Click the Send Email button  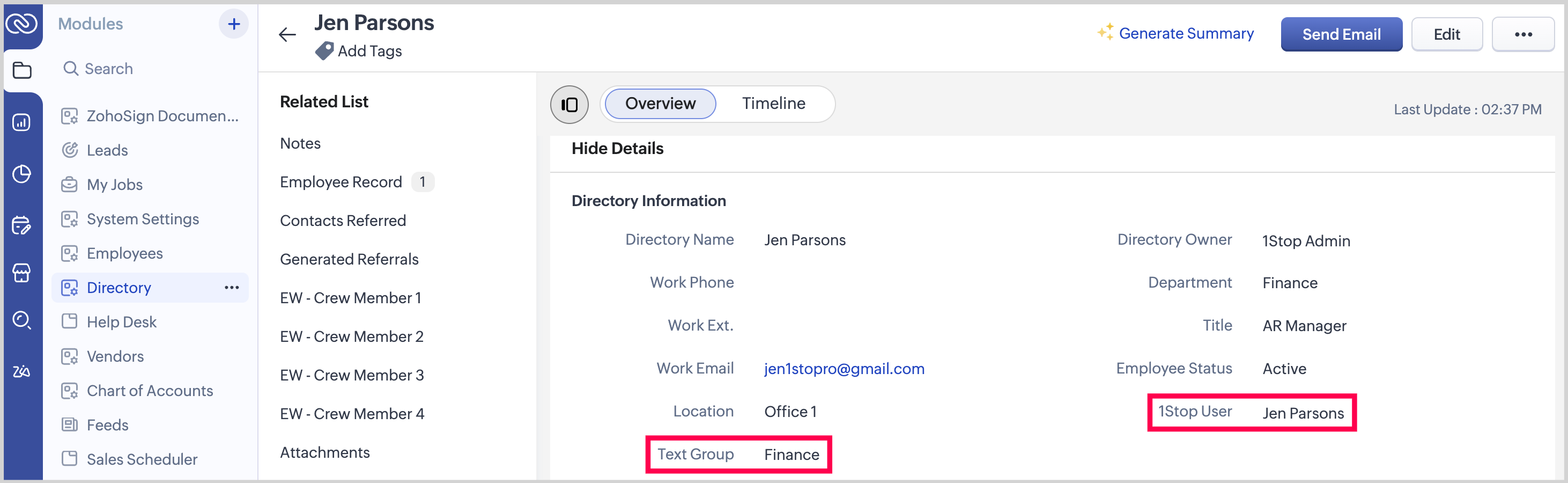pyautogui.click(x=1341, y=35)
